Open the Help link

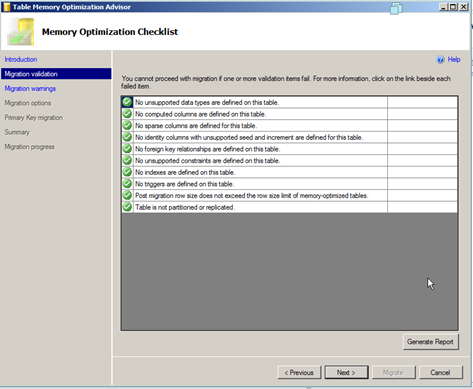454,59
